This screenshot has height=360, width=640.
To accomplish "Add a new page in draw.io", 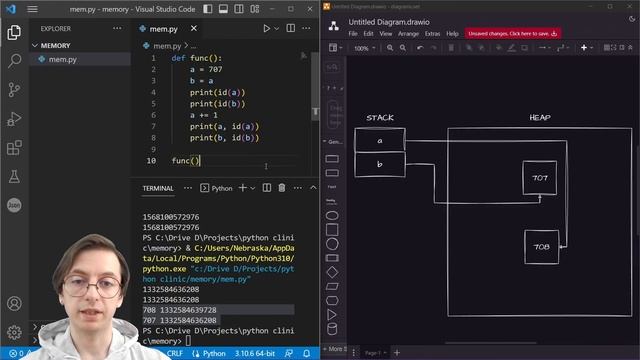I will click(x=397, y=352).
